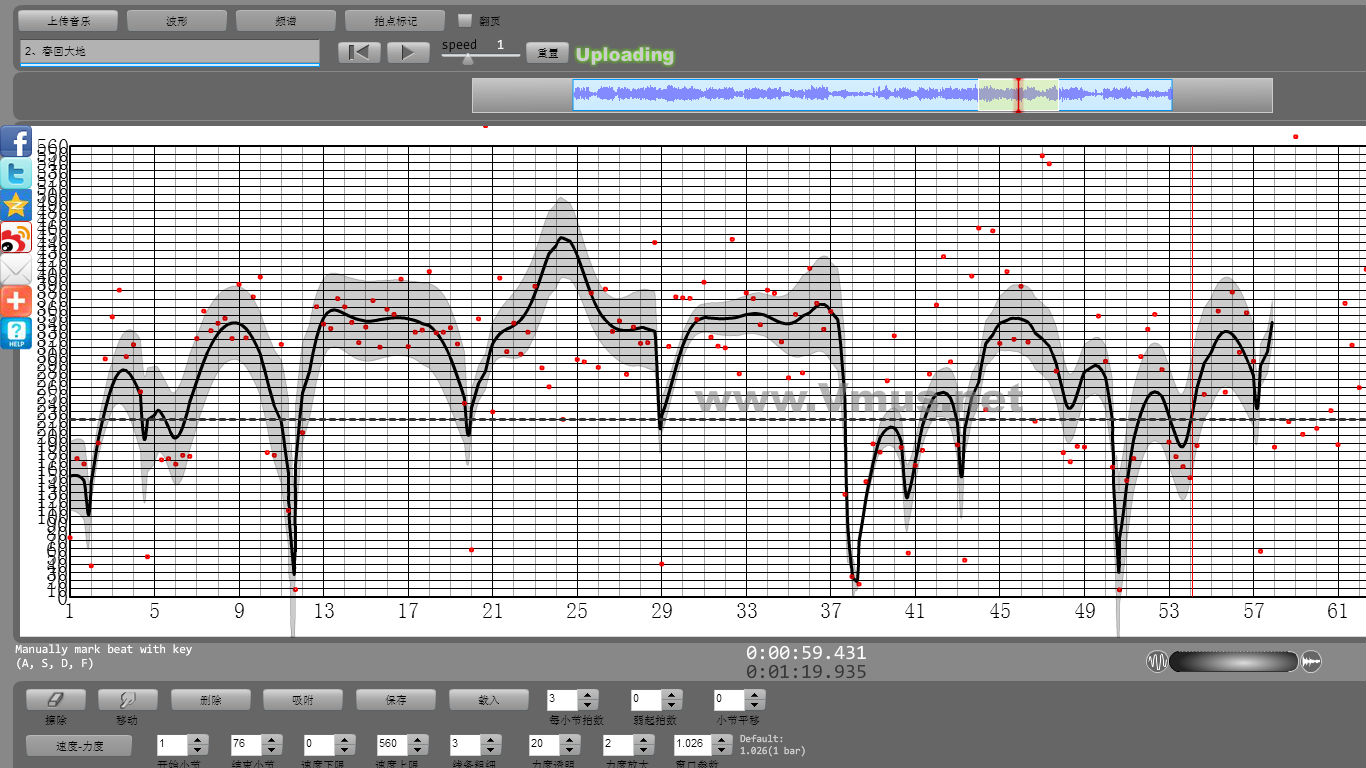Image resolution: width=1366 pixels, height=768 pixels.
Task: Click the 保存 save button
Action: (396, 700)
